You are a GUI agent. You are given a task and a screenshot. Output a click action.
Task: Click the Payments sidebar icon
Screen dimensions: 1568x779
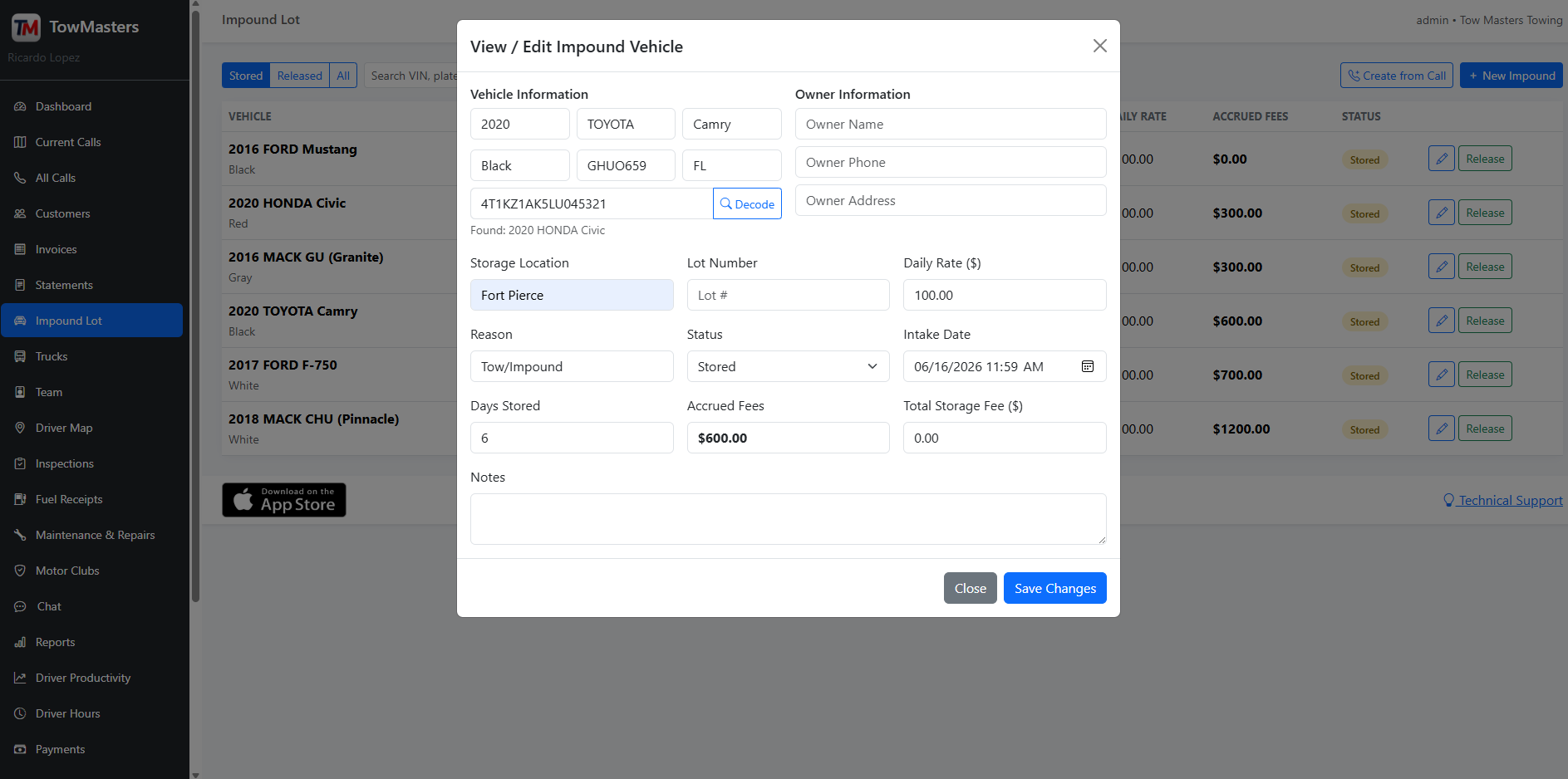click(20, 749)
